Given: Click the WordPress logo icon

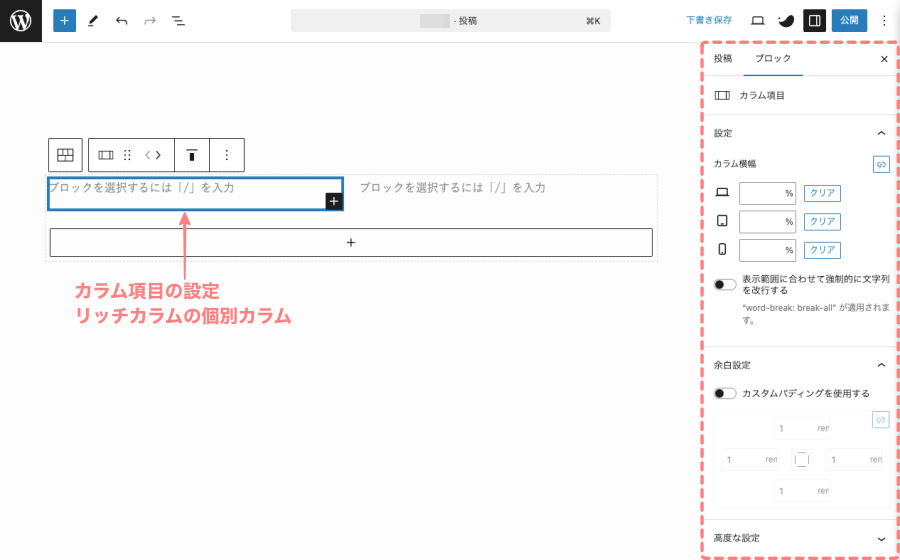Looking at the screenshot, I should pyautogui.click(x=21, y=20).
